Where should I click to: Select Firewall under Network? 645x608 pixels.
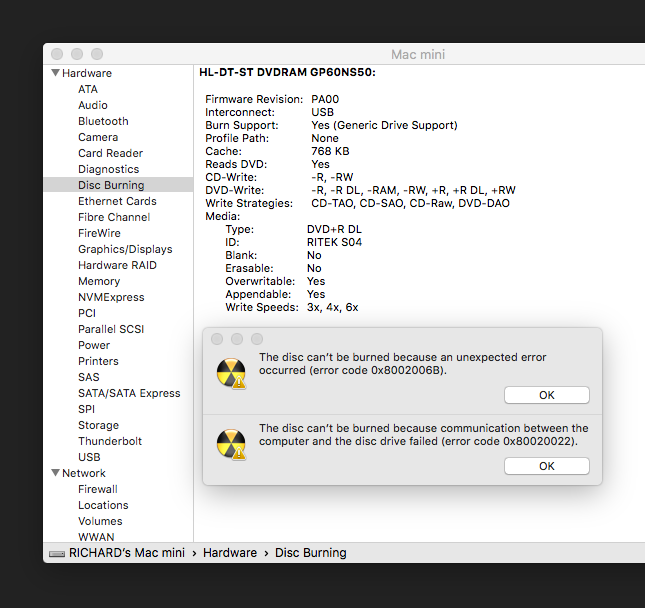(x=98, y=489)
